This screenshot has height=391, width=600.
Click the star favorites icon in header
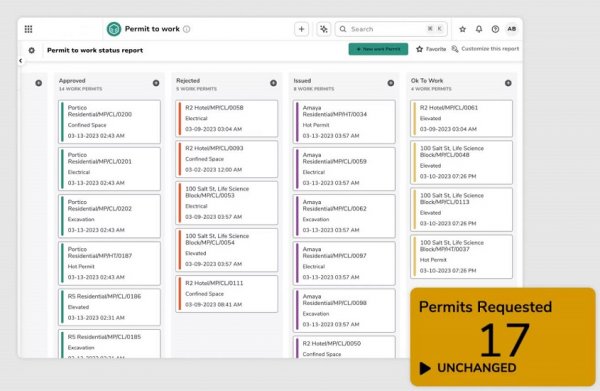(x=463, y=29)
